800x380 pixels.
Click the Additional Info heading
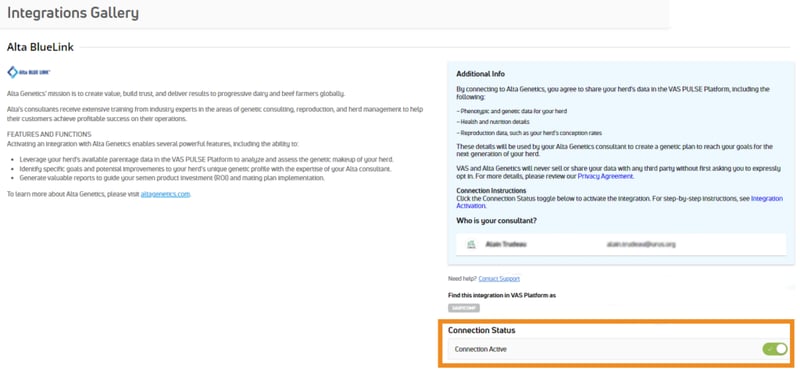(x=481, y=74)
